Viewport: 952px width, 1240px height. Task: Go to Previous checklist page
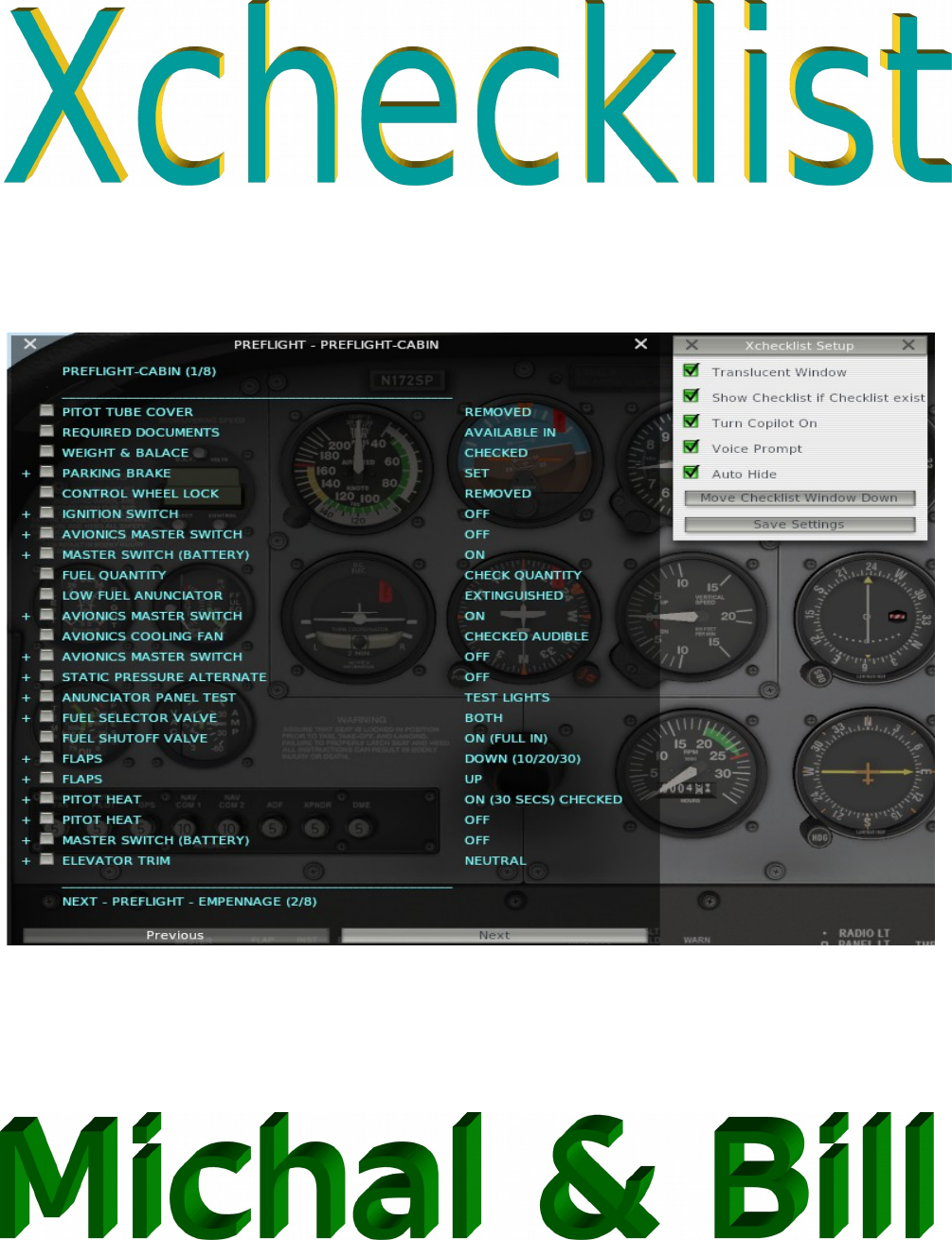pyautogui.click(x=175, y=936)
